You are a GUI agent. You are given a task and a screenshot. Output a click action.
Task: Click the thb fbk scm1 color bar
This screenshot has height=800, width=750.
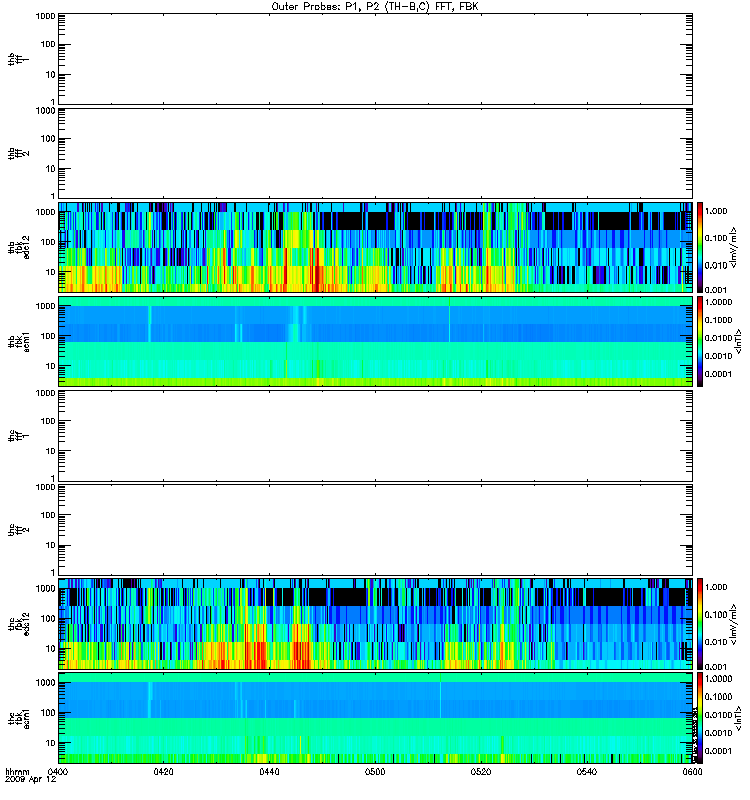point(700,341)
